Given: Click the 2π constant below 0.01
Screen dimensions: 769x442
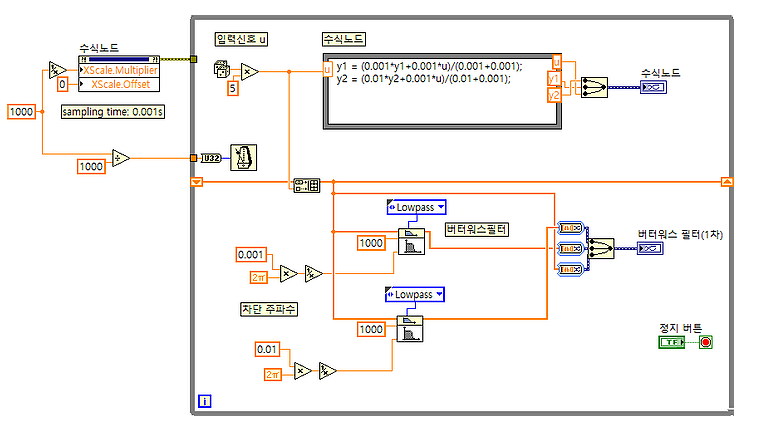Looking at the screenshot, I should [x=273, y=375].
